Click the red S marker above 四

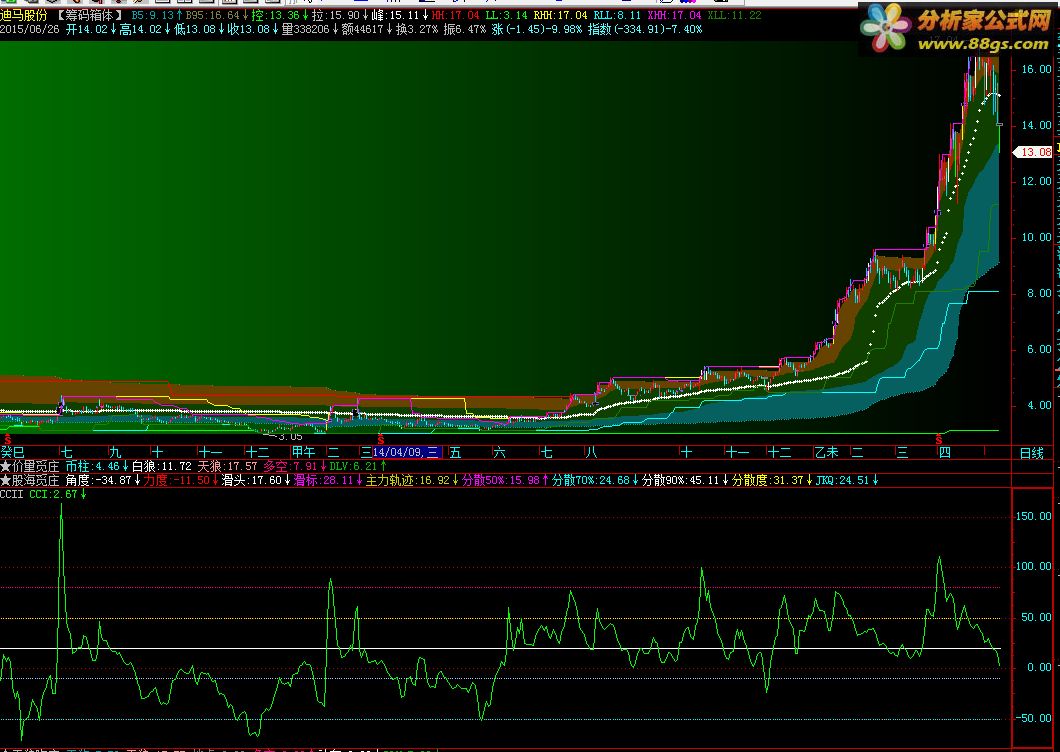pos(939,440)
